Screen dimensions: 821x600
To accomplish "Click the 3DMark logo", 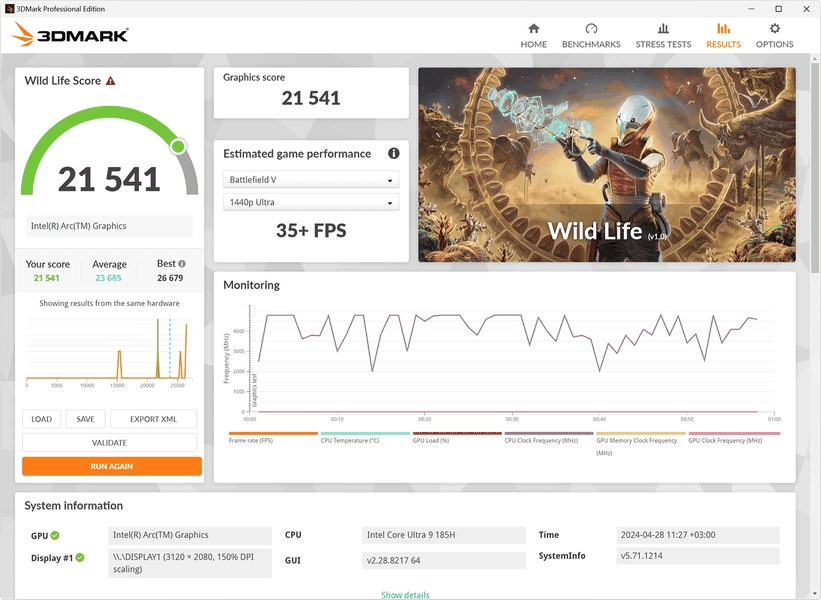I will [x=70, y=35].
